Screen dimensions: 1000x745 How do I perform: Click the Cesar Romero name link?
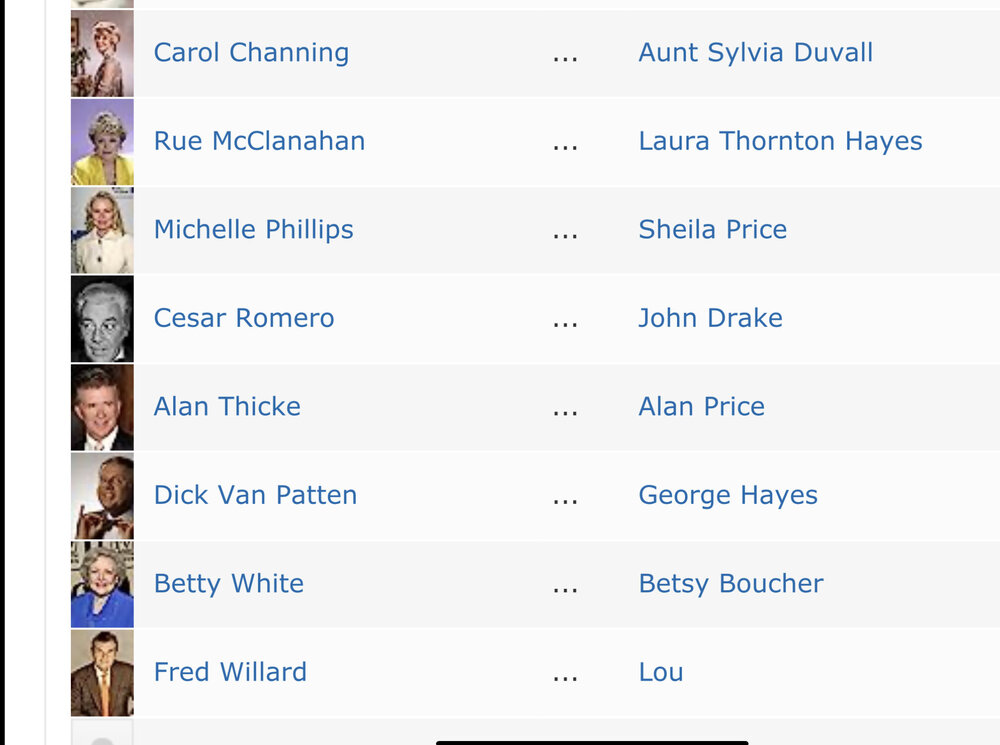coord(244,318)
